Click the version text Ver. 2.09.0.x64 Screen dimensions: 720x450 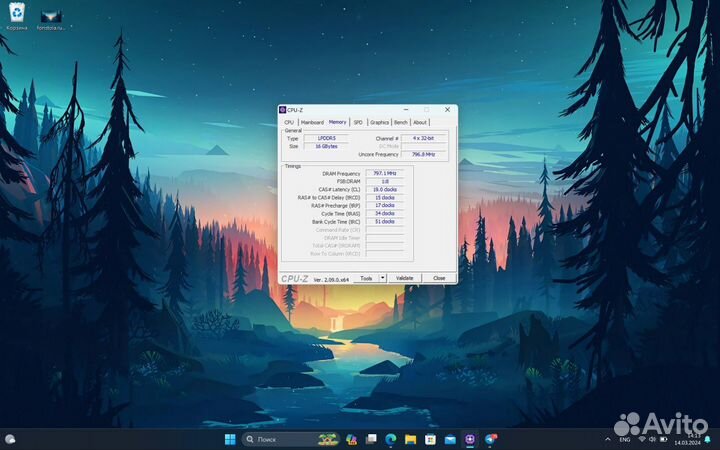[331, 279]
